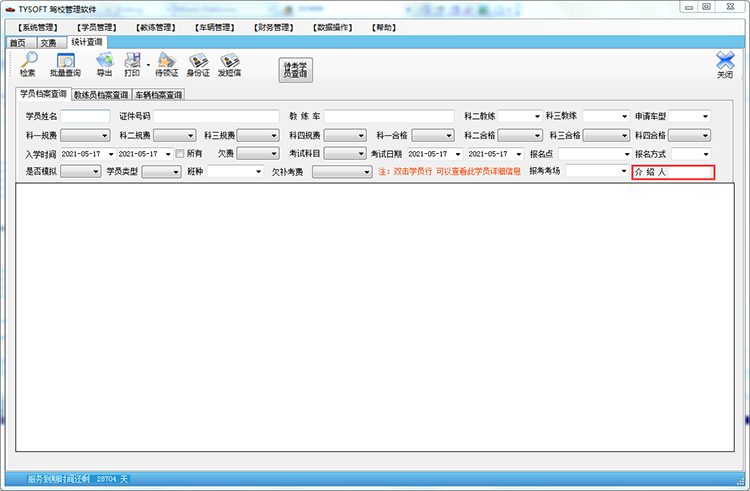Viewport: 750px width, 491px height.
Task: Click the 发短信 send SMS icon
Action: tap(230, 64)
